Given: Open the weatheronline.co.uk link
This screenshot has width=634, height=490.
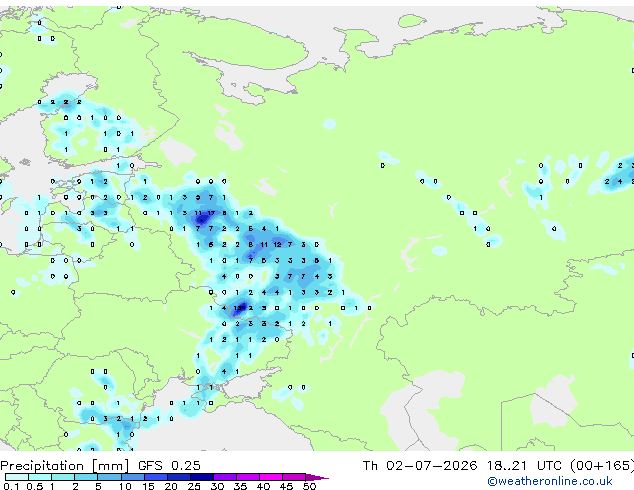Looking at the screenshot, I should point(550,481).
